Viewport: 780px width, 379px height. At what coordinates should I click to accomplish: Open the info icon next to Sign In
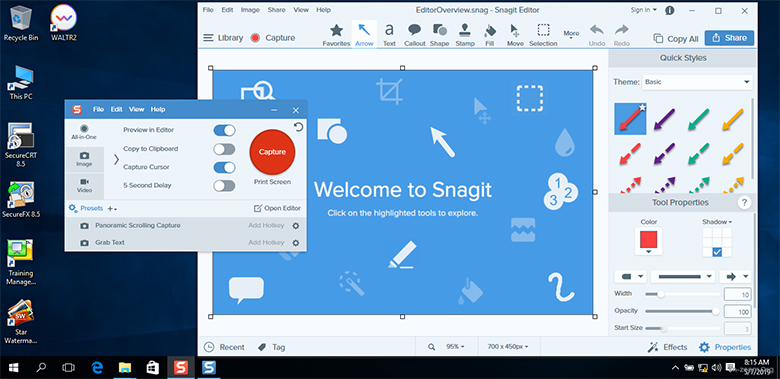pyautogui.click(x=670, y=10)
